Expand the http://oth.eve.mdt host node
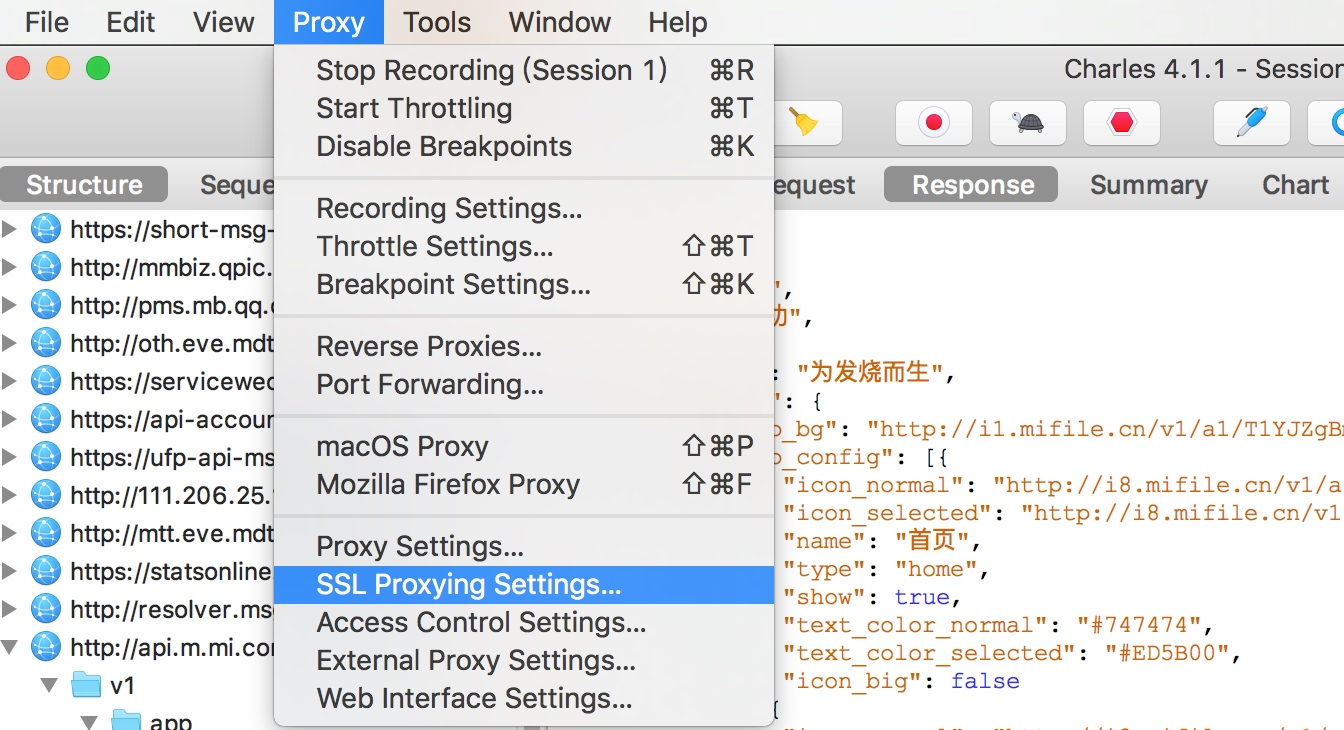This screenshot has height=730, width=1344. [x=10, y=344]
